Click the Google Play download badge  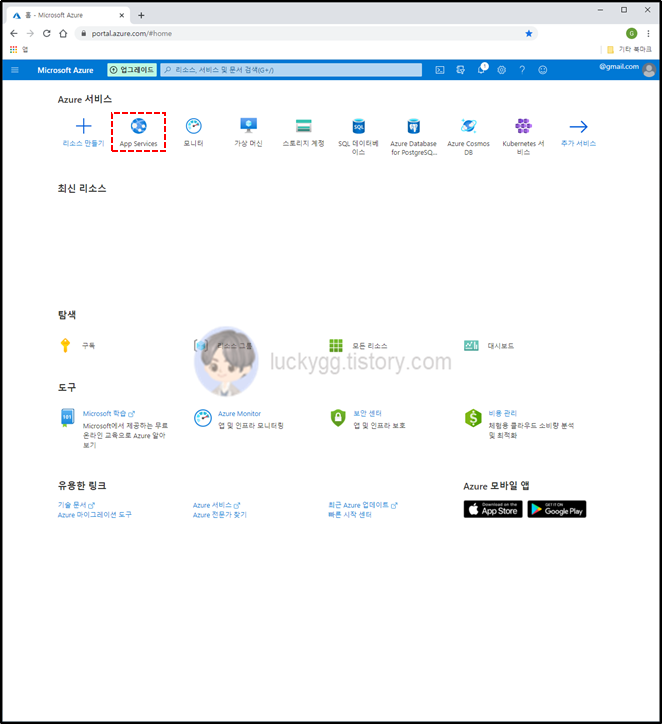pyautogui.click(x=557, y=509)
